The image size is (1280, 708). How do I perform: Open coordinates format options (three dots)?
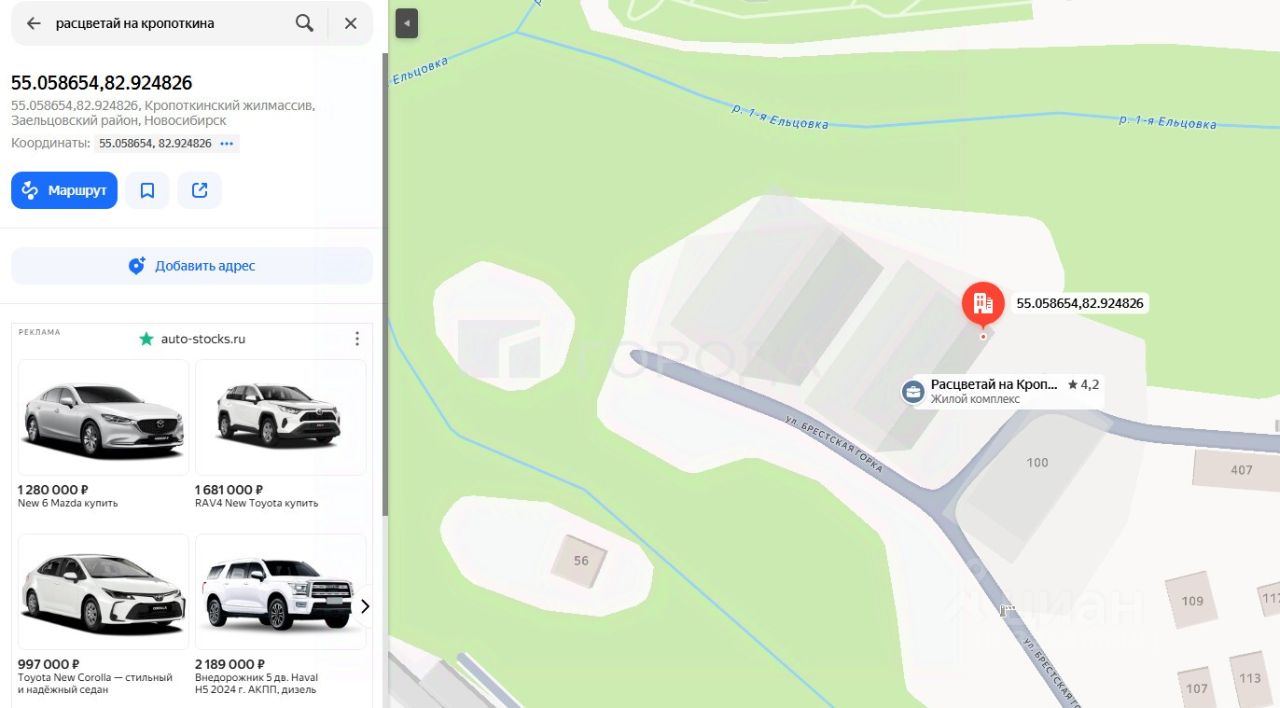pos(227,143)
